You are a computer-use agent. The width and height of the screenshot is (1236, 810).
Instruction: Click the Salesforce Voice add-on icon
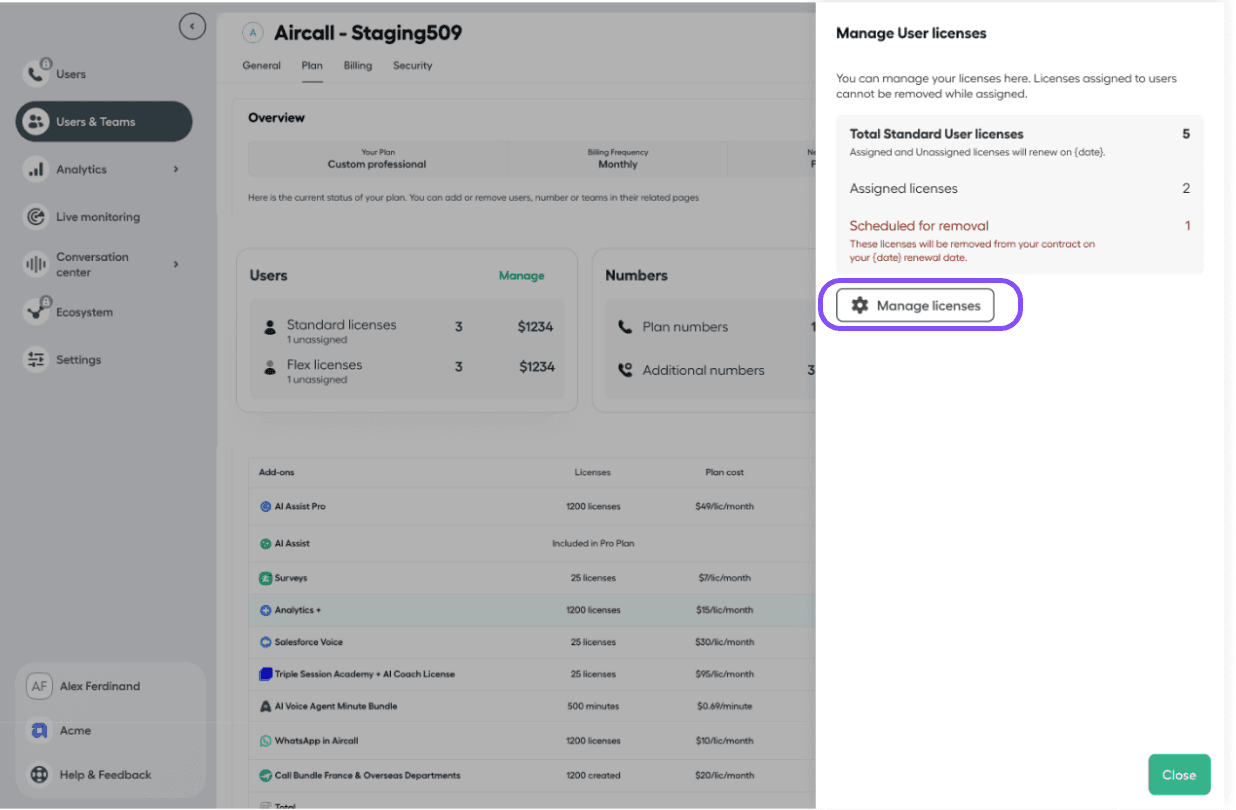point(266,642)
